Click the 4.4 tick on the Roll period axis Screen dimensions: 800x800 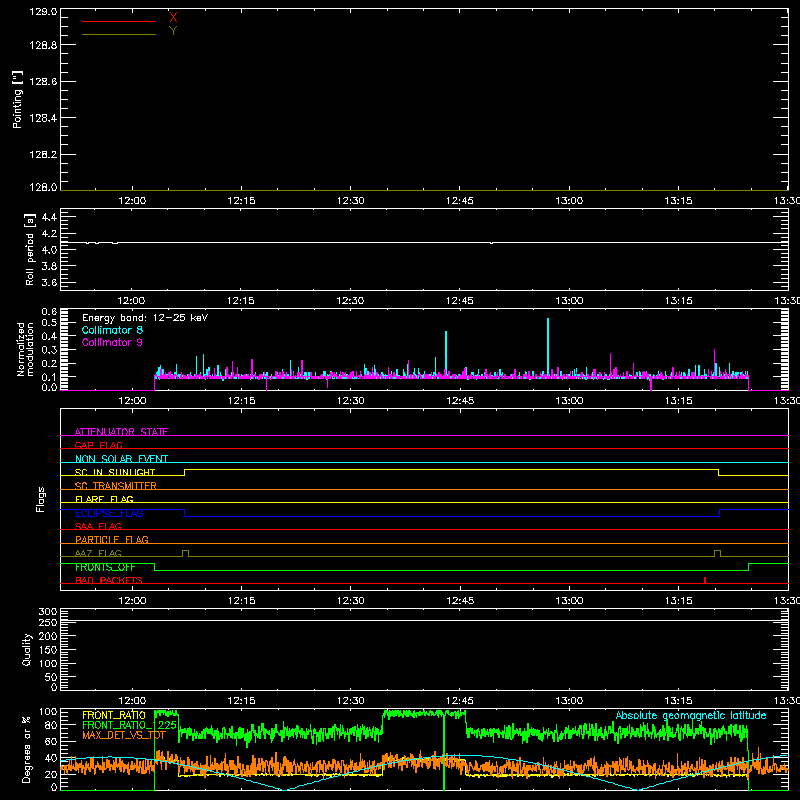coord(49,217)
